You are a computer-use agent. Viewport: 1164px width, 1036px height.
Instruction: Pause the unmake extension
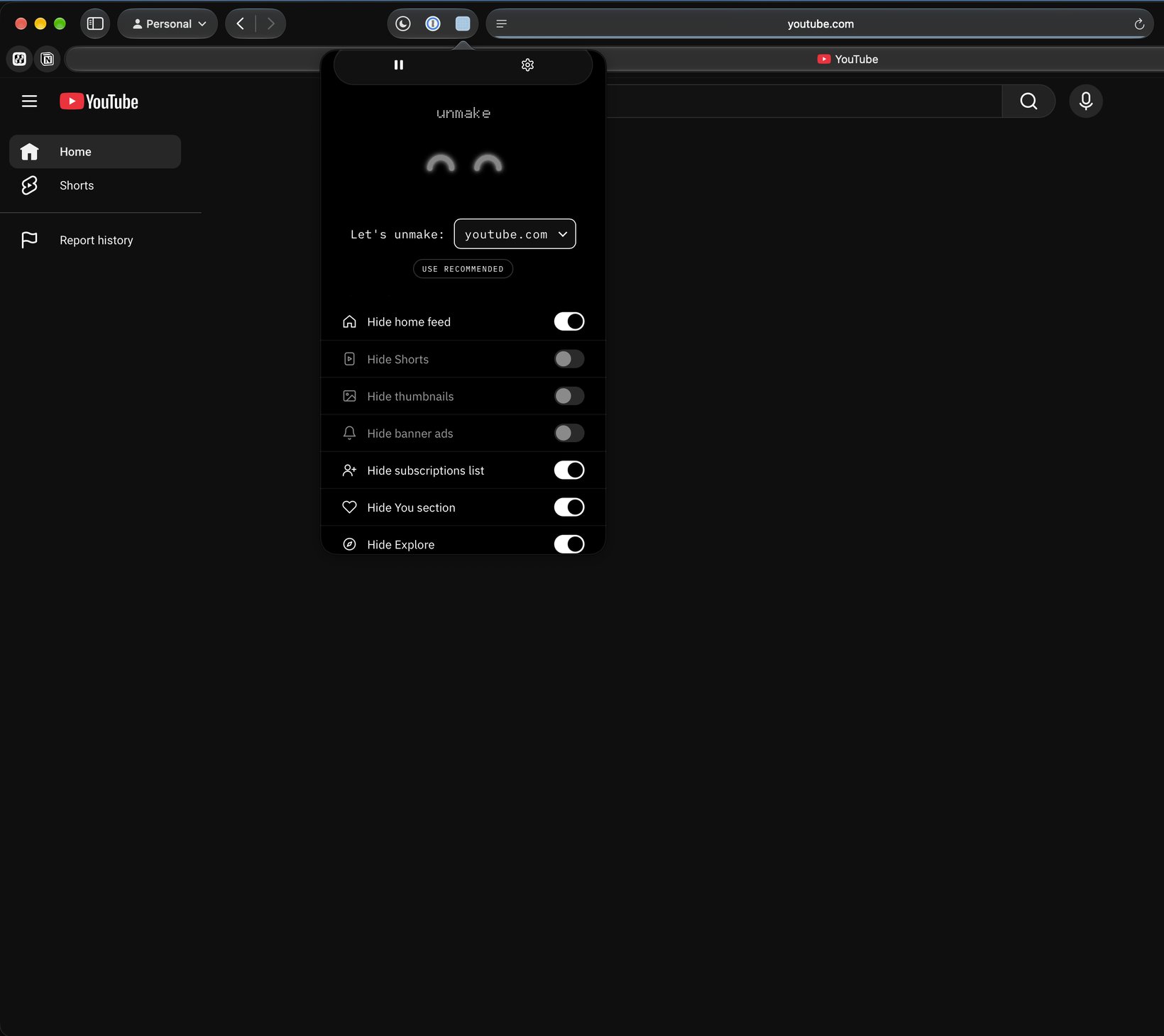pos(399,65)
